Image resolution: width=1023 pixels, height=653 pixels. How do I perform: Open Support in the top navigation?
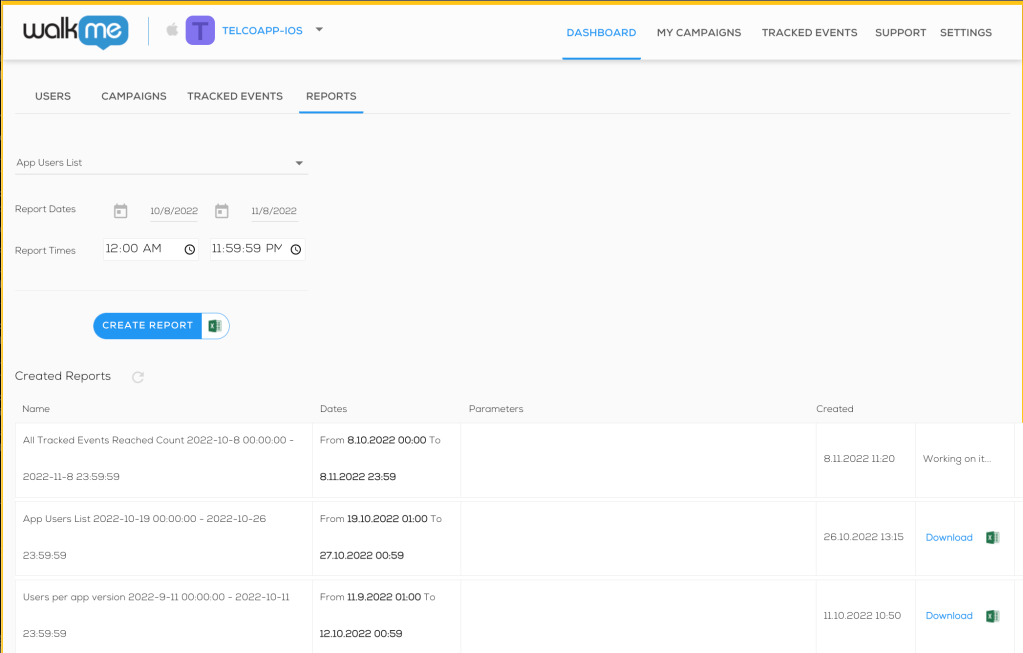pos(900,33)
